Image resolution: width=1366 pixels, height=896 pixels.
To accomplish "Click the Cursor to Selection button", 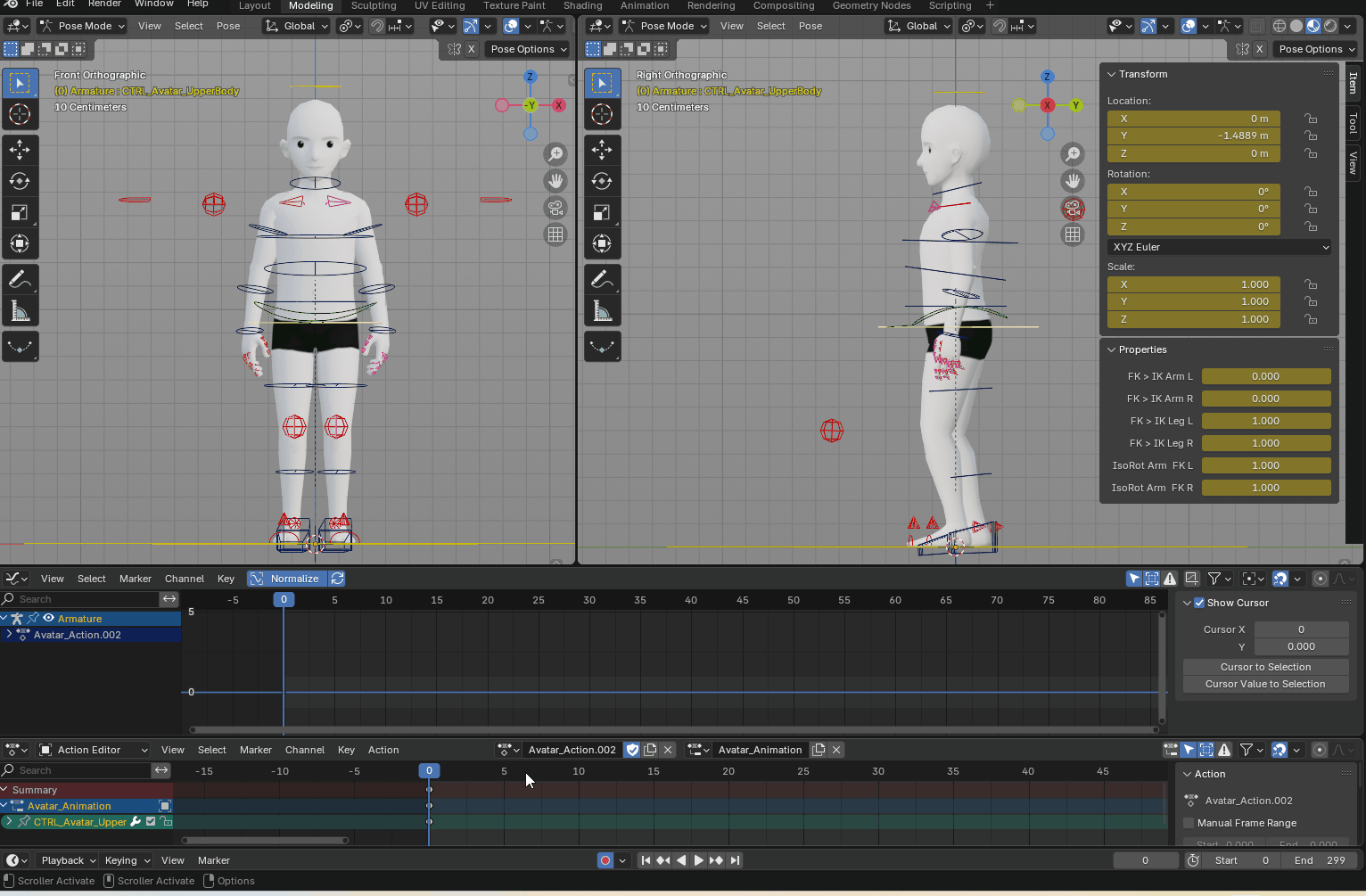I will pyautogui.click(x=1265, y=667).
